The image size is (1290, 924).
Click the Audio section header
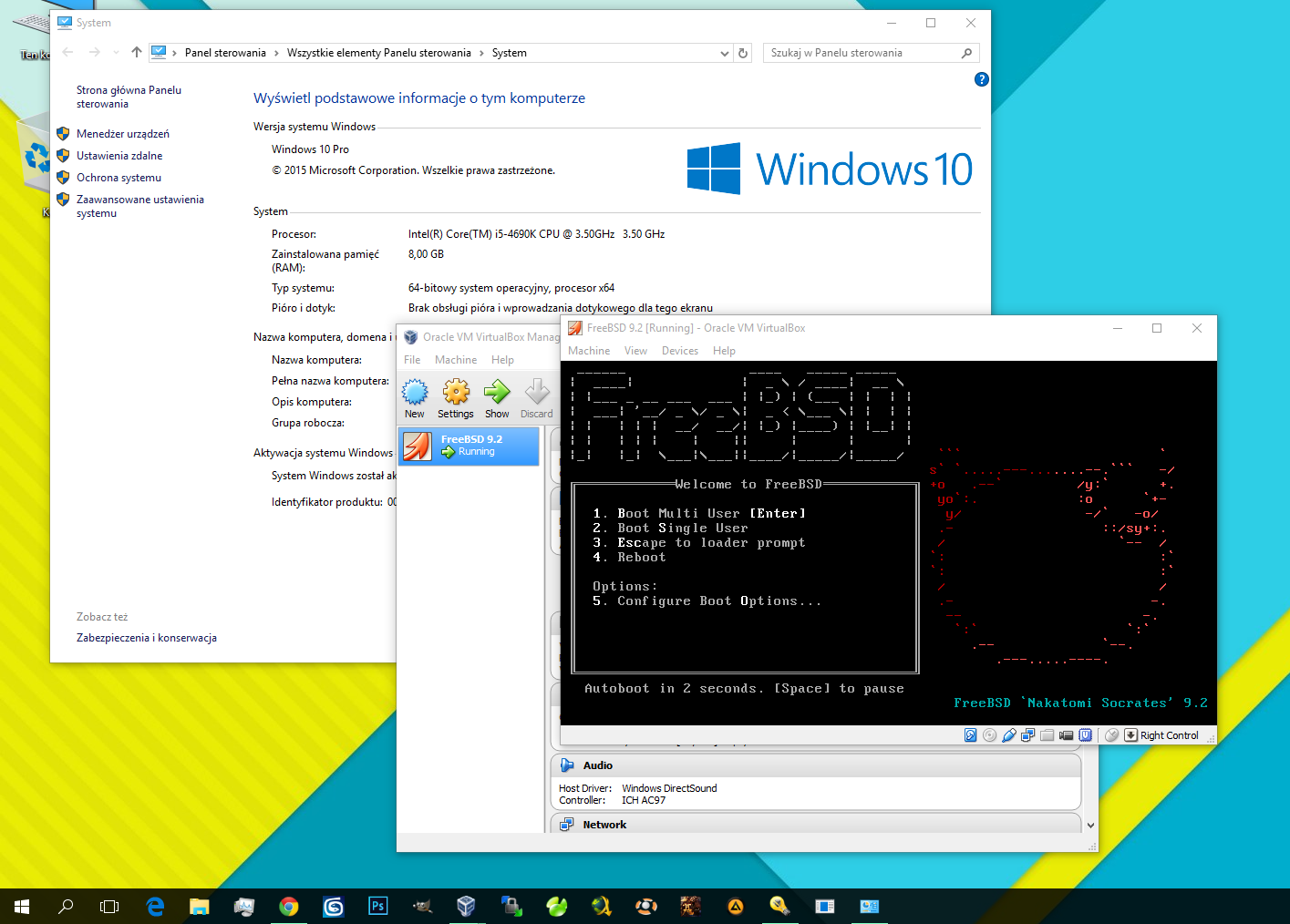click(816, 765)
